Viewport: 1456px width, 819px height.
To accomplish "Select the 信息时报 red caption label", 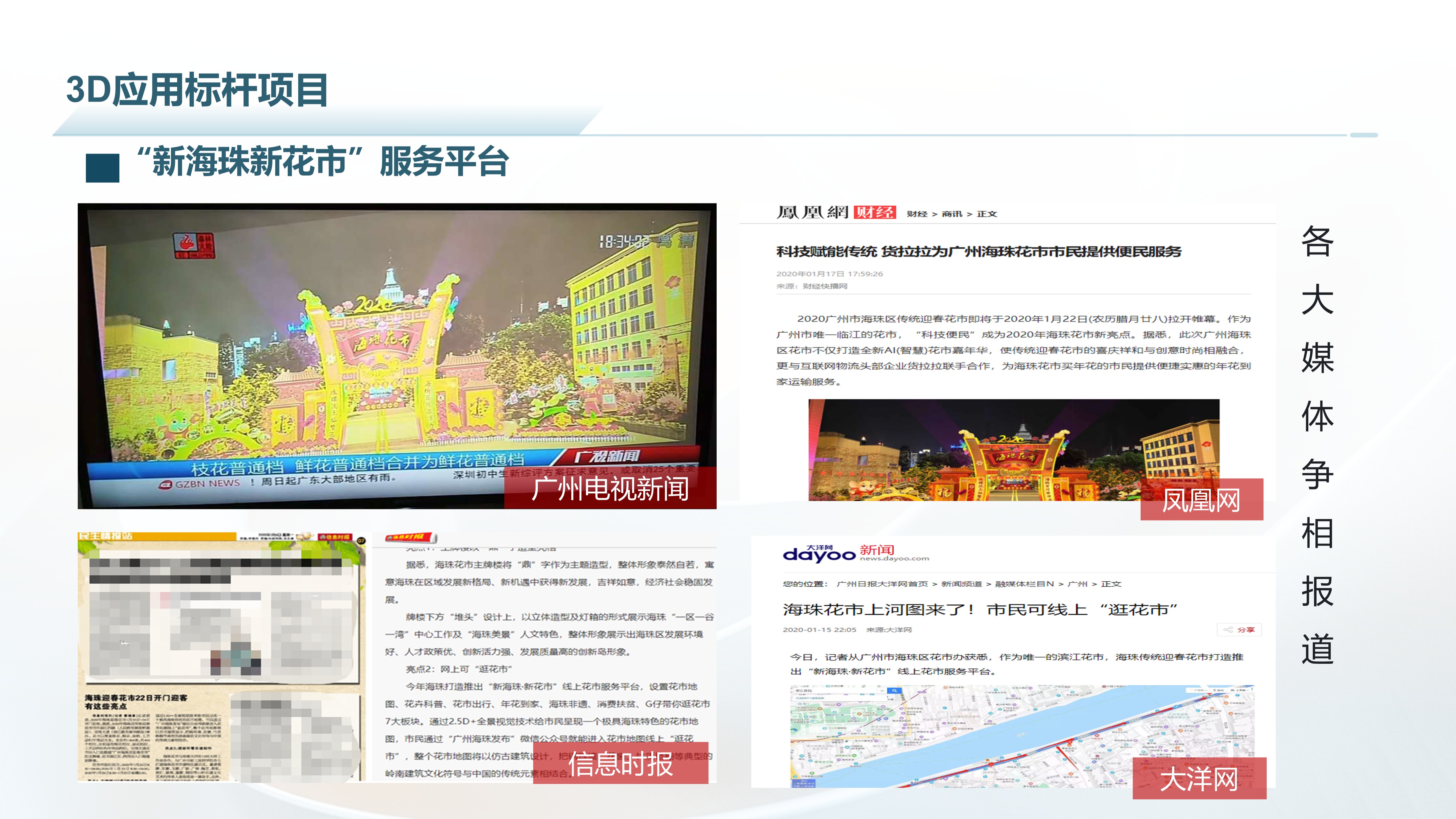I will click(x=621, y=763).
